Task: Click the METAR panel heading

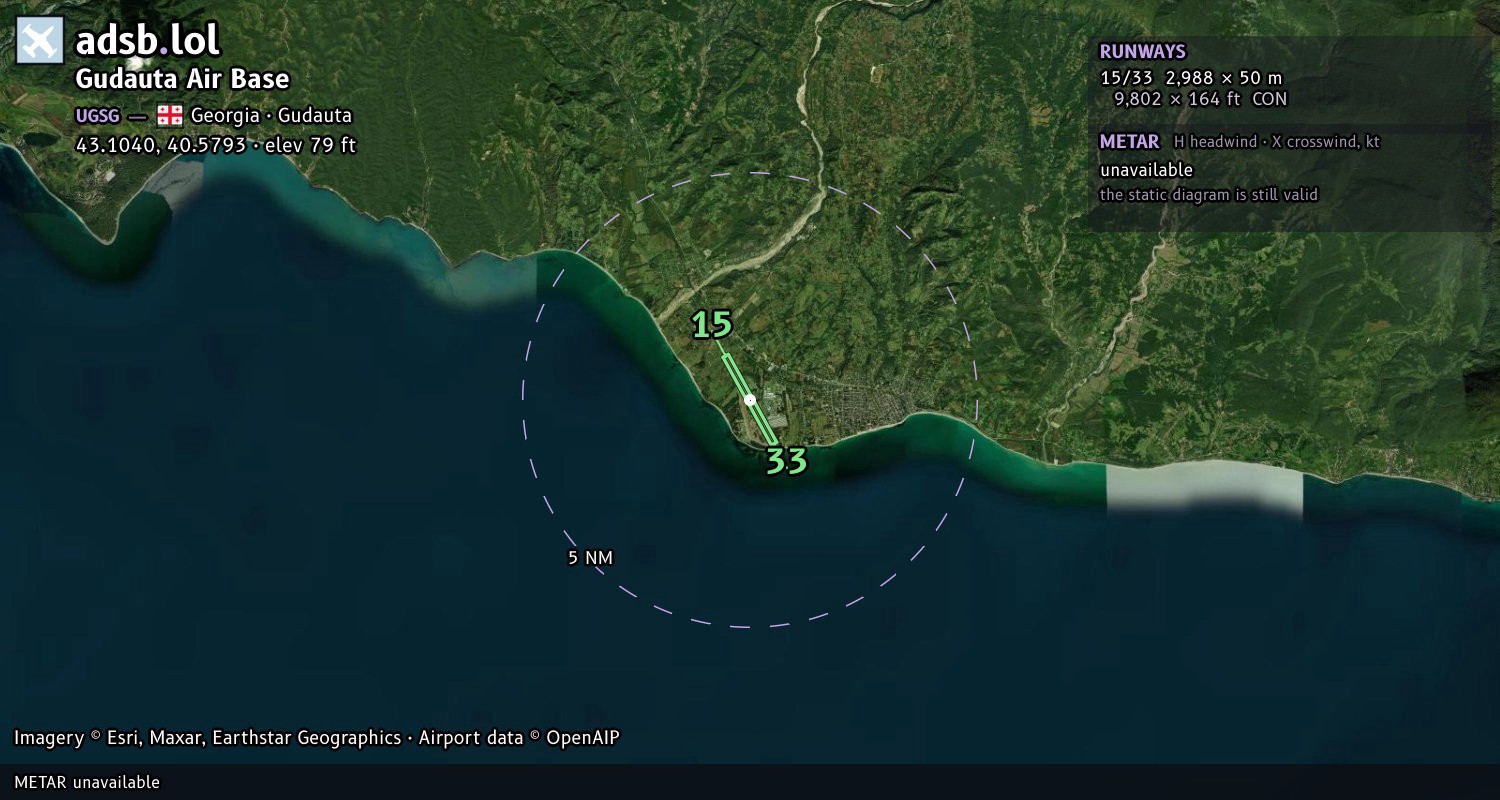Action: click(1129, 142)
